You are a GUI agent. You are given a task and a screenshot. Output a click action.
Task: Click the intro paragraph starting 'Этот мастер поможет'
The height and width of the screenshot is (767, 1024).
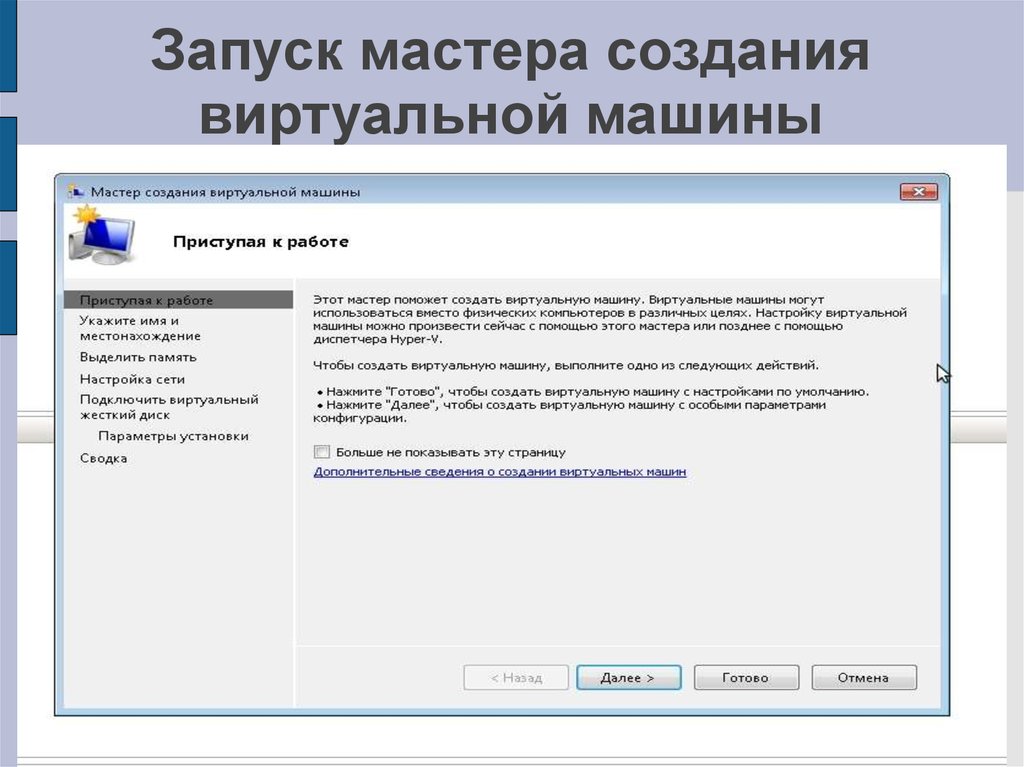tap(610, 319)
